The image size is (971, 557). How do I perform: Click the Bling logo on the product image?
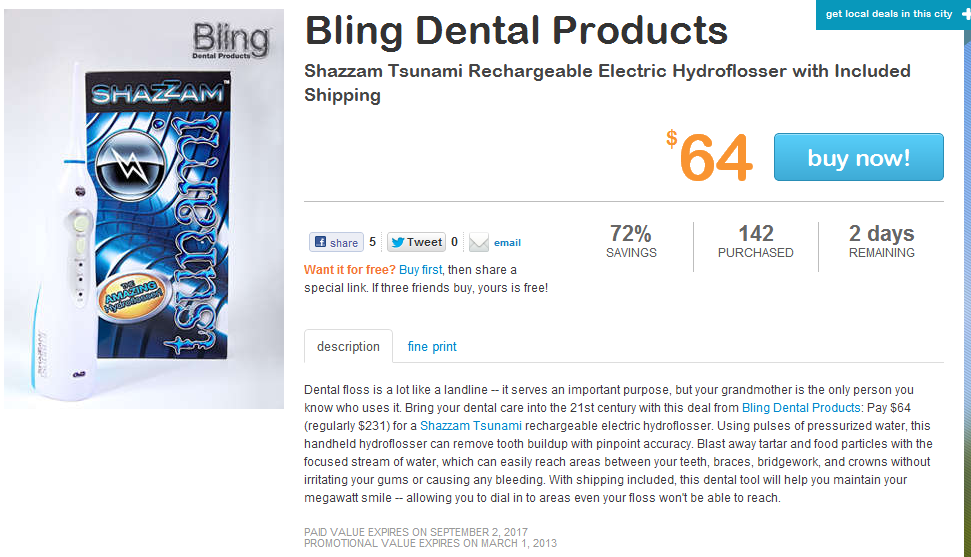click(230, 41)
